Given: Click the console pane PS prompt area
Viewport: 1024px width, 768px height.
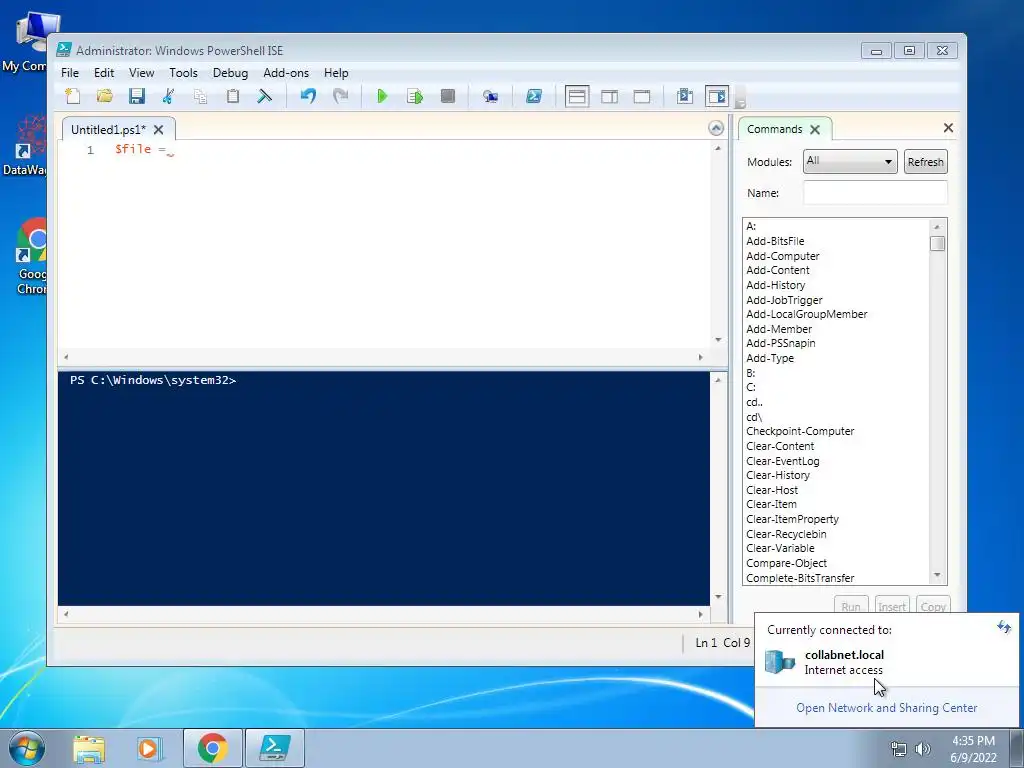Looking at the screenshot, I should coord(153,380).
